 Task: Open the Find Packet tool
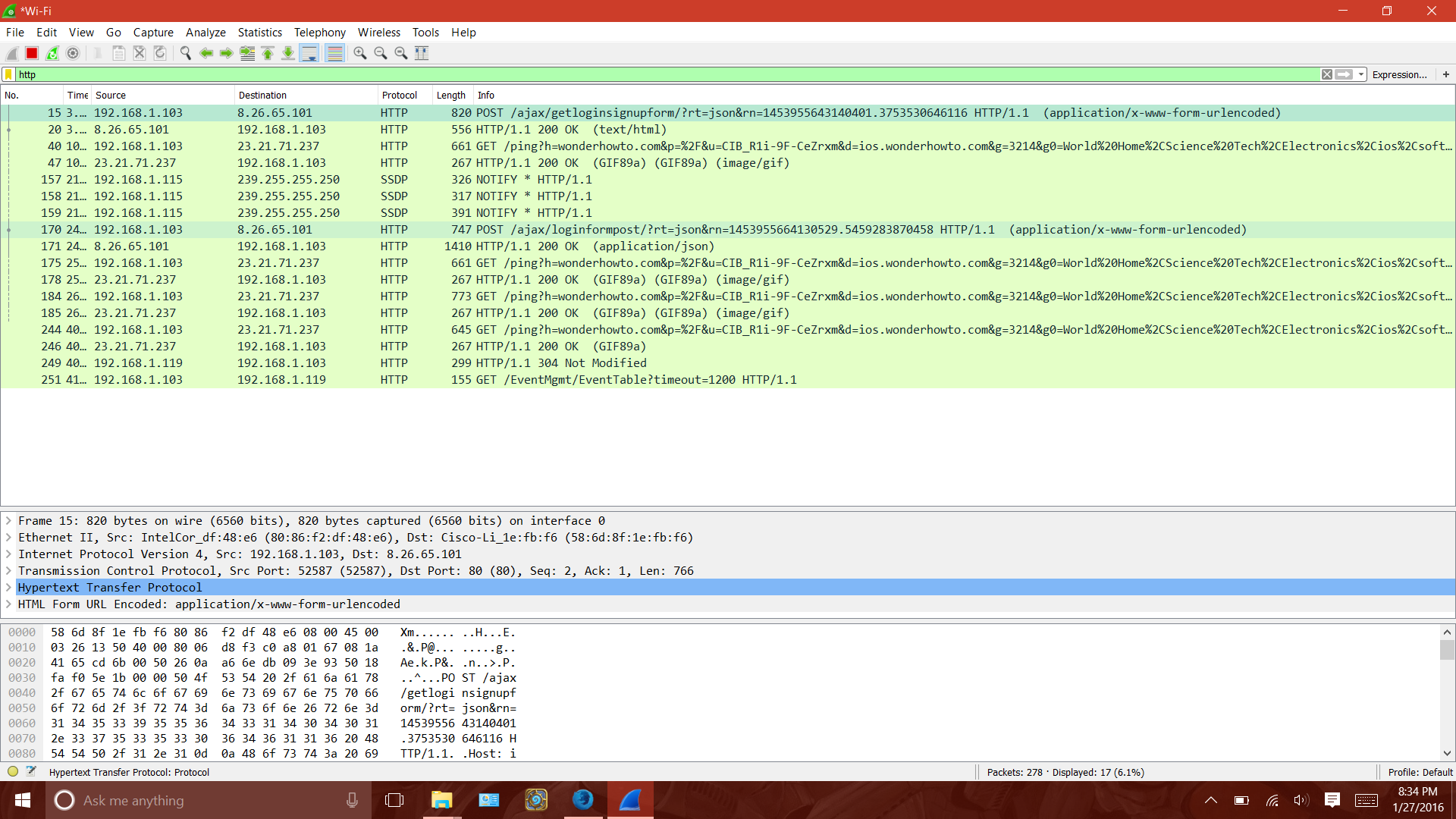(x=185, y=53)
